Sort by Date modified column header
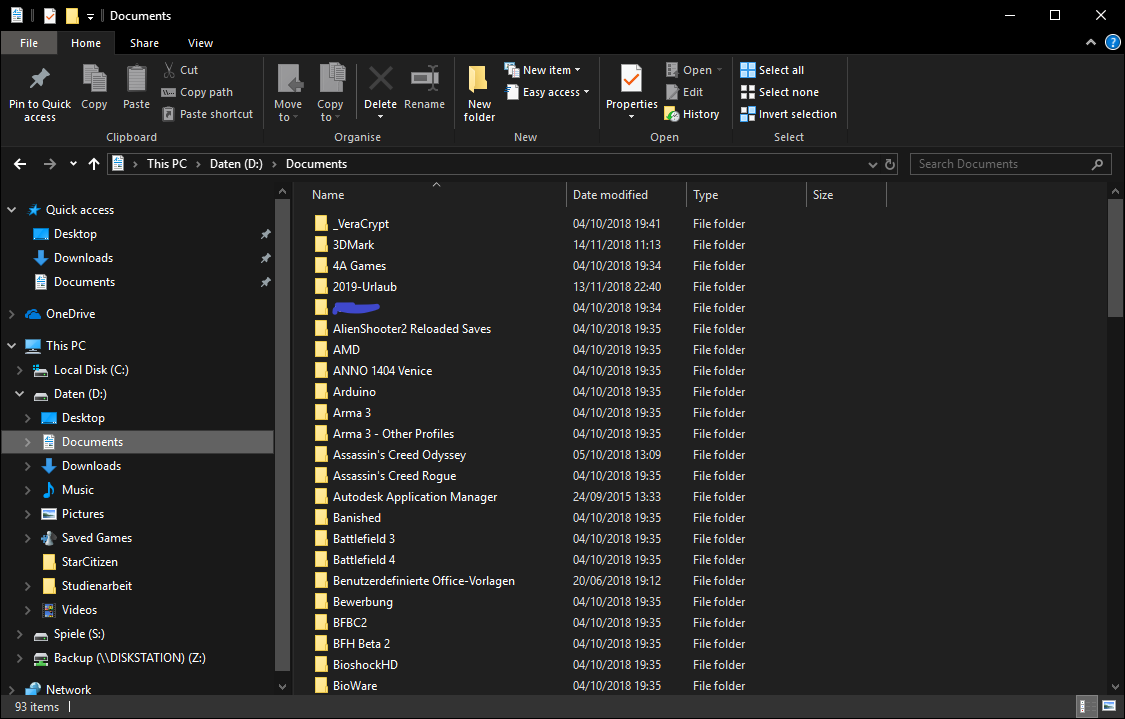1125x719 pixels. (x=626, y=195)
